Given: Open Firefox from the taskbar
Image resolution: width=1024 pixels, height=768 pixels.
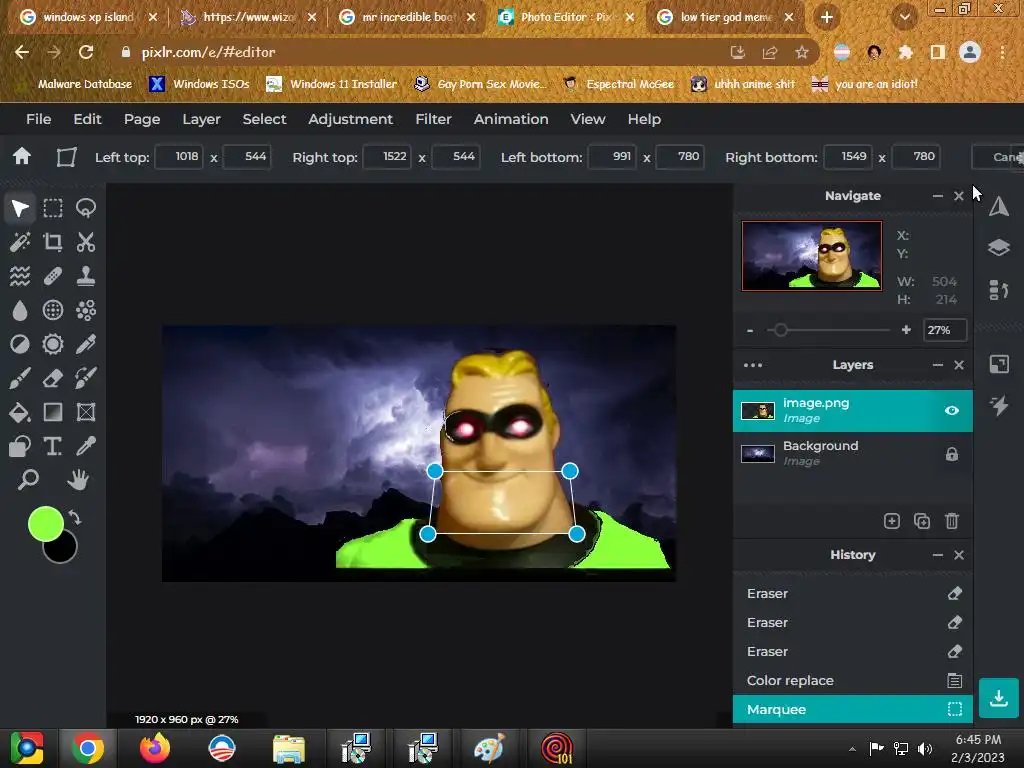Looking at the screenshot, I should coord(155,748).
